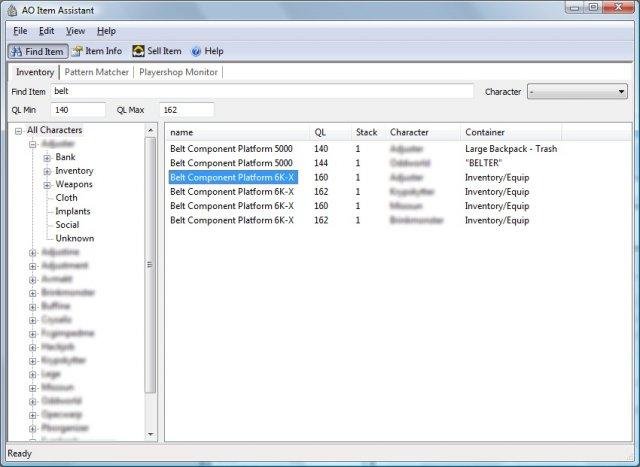
Task: Select the QL 140 Belt Component Platform 5000 row
Action: (x=363, y=149)
